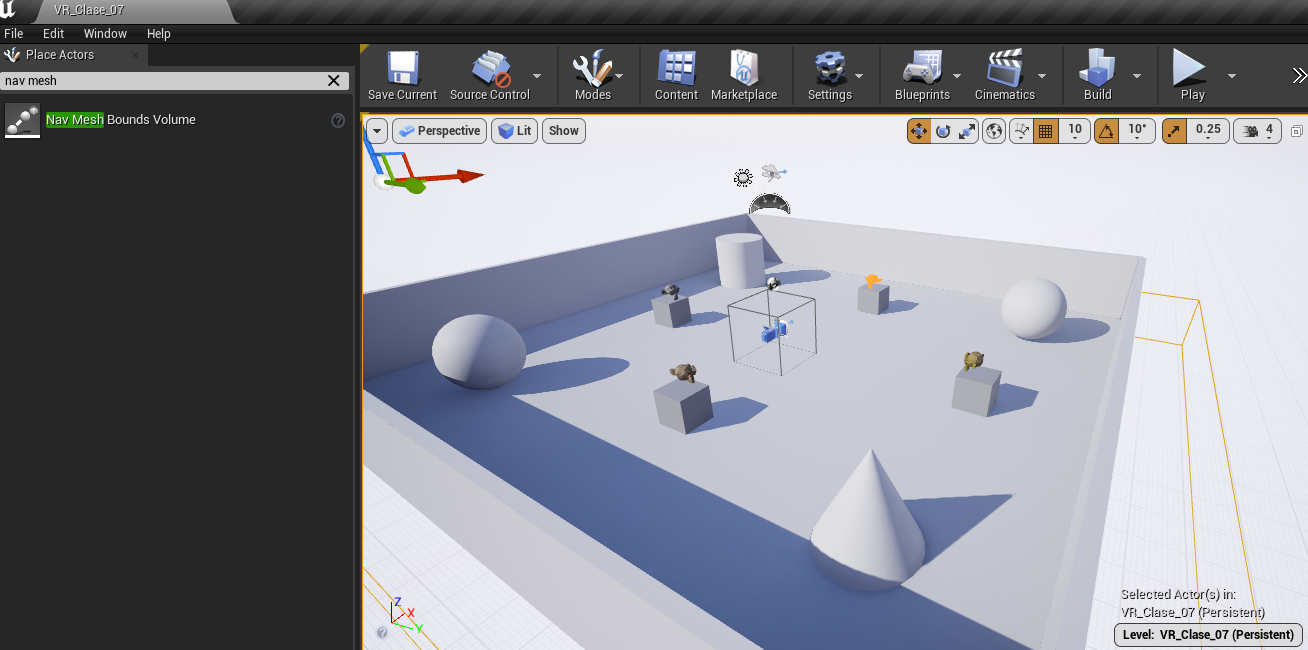Open the Window menu
This screenshot has width=1308, height=650.
(x=105, y=33)
